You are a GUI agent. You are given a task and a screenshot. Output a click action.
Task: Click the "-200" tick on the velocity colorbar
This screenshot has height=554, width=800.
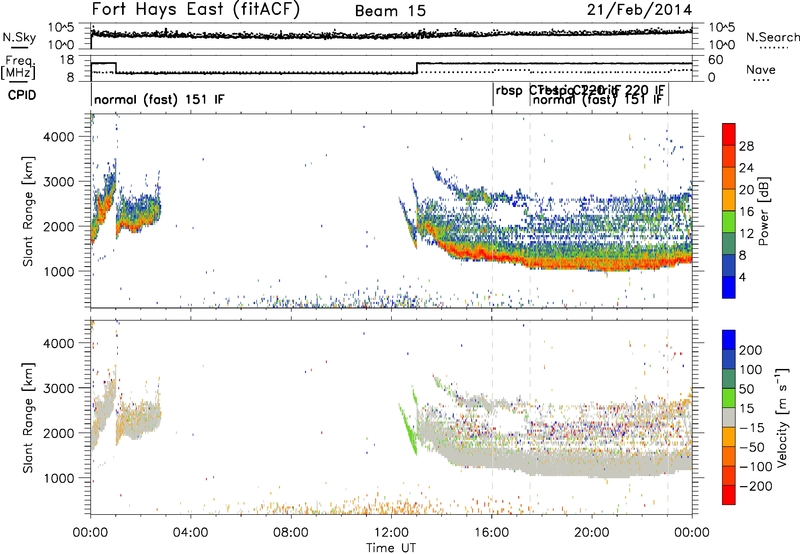click(x=756, y=486)
